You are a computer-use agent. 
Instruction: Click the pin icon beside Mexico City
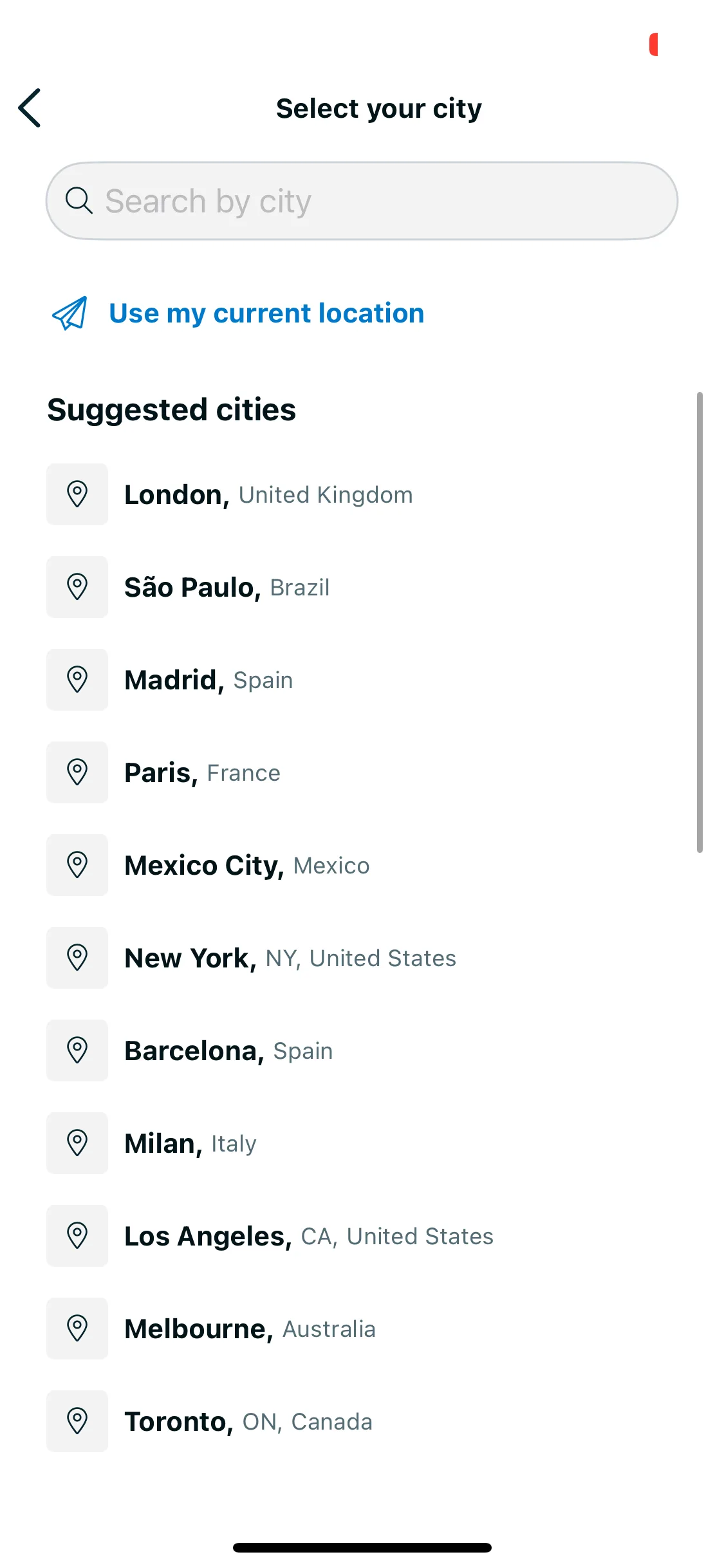click(x=77, y=865)
